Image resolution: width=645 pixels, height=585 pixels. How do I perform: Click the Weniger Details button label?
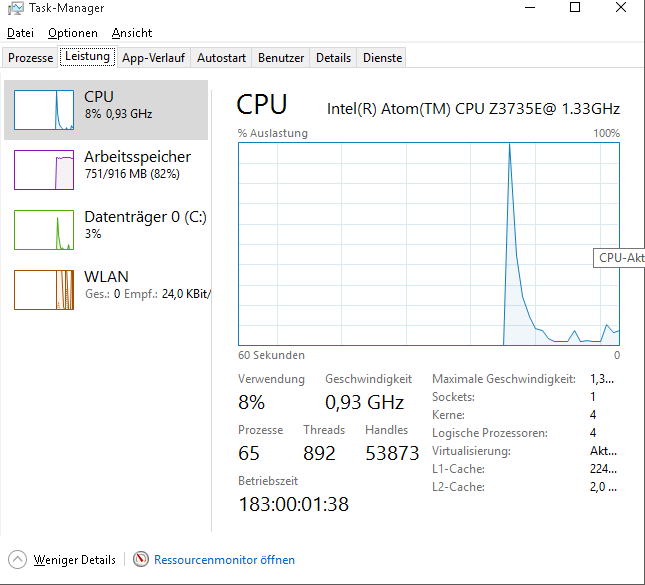(74, 560)
